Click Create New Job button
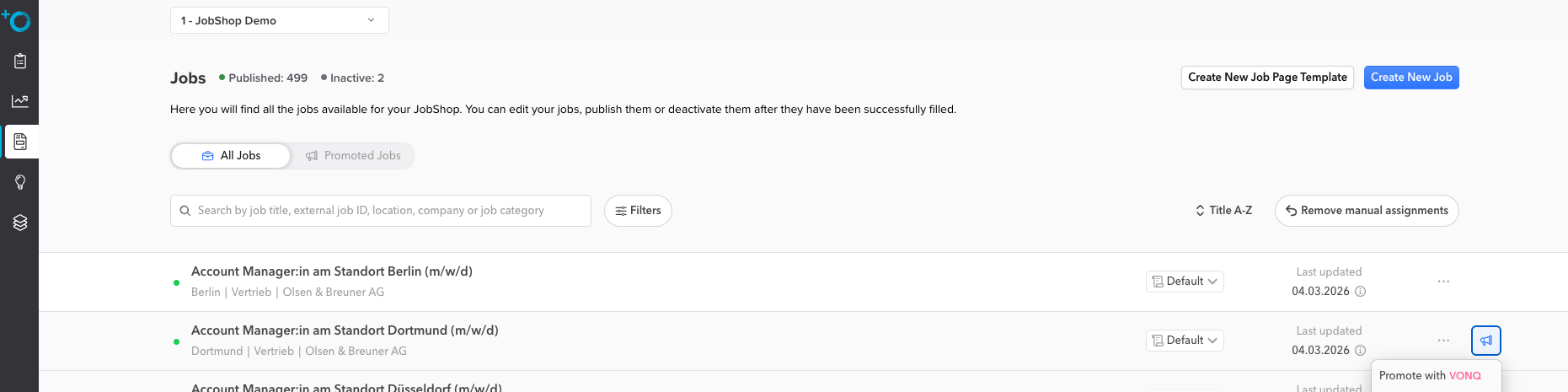This screenshot has height=392, width=1568. pos(1411,78)
